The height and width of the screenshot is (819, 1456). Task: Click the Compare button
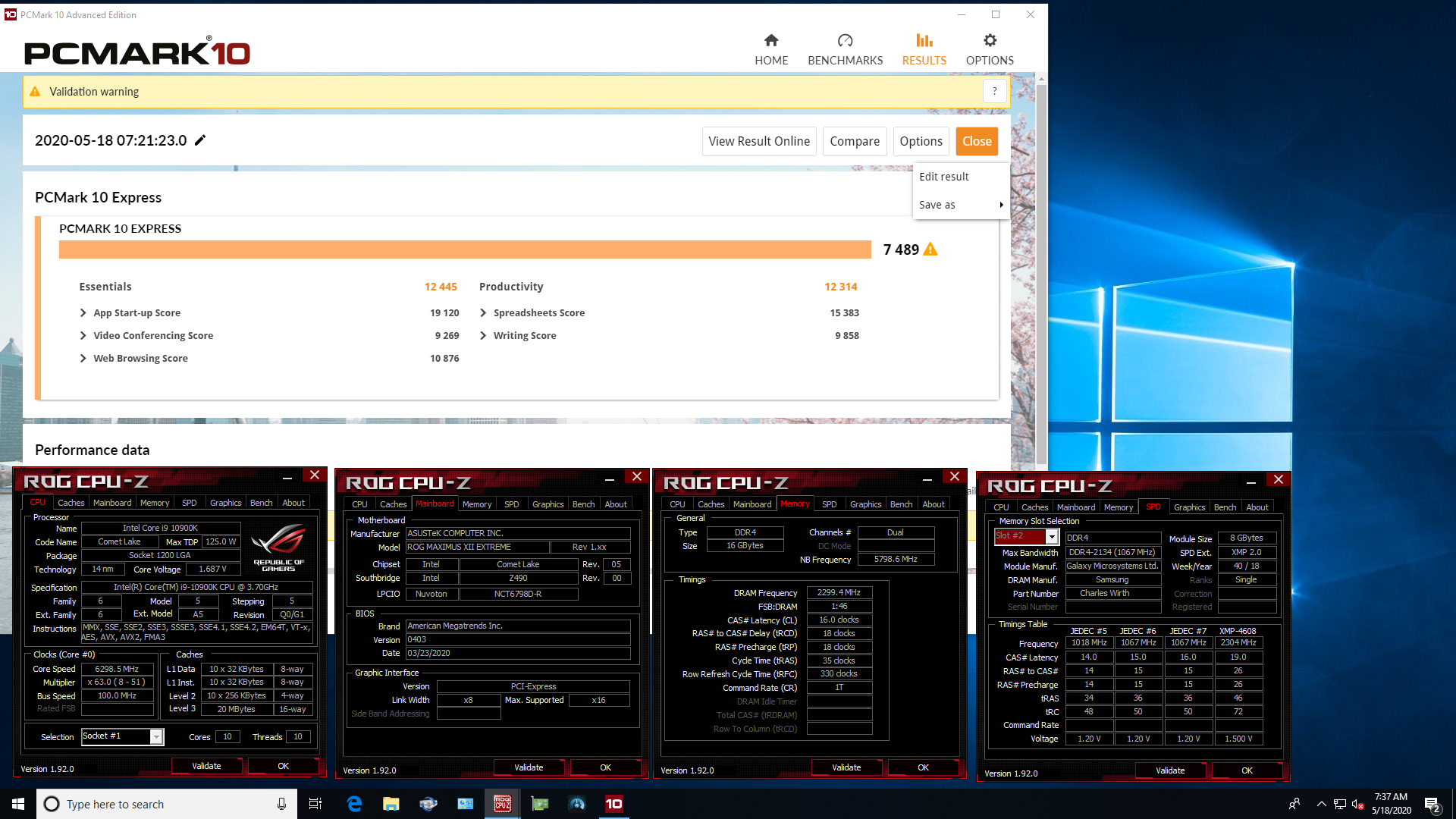coord(855,141)
